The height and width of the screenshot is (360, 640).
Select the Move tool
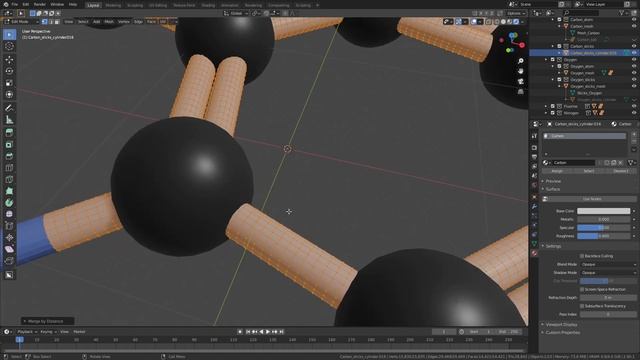coord(9,60)
